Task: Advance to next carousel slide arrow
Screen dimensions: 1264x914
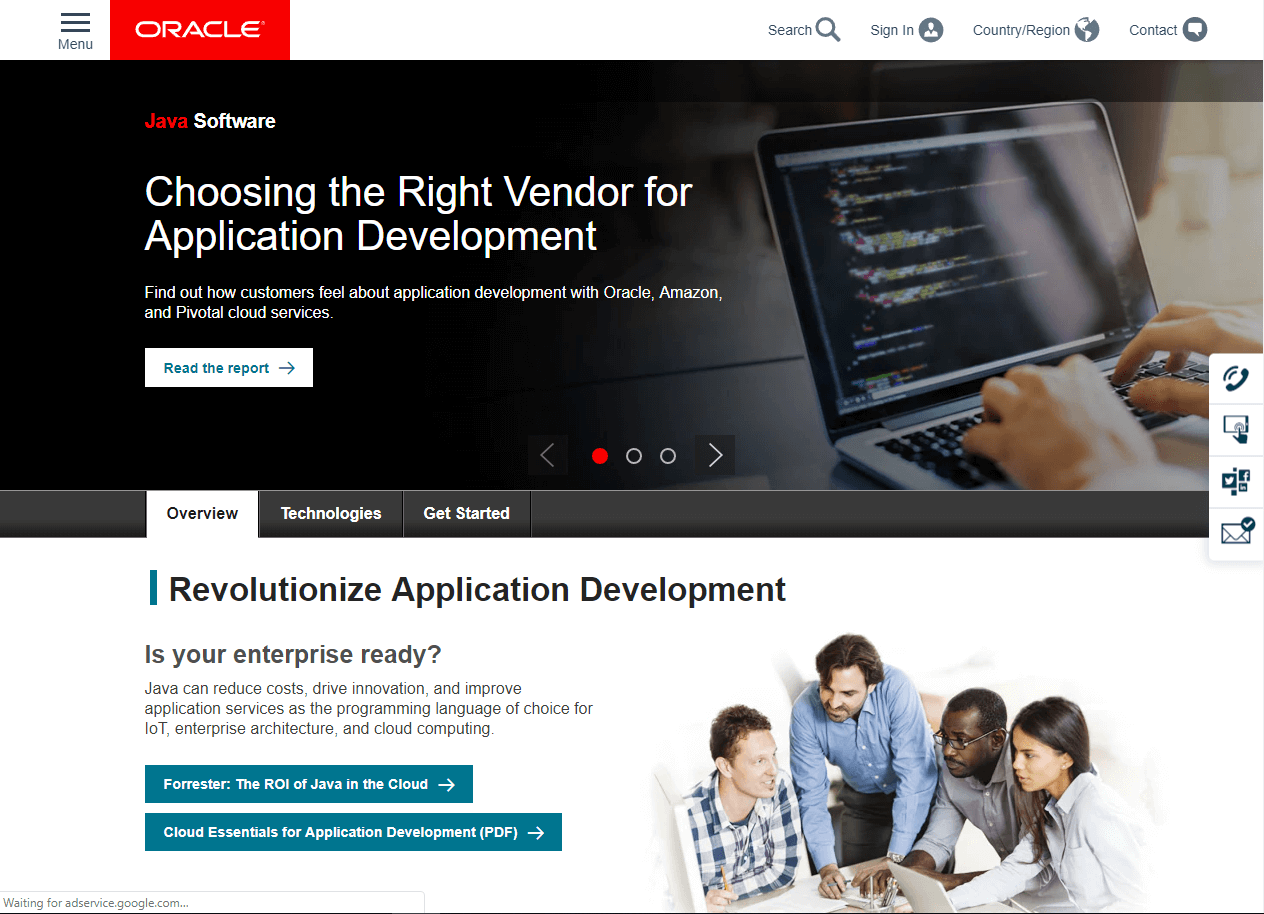Action: pyautogui.click(x=715, y=456)
